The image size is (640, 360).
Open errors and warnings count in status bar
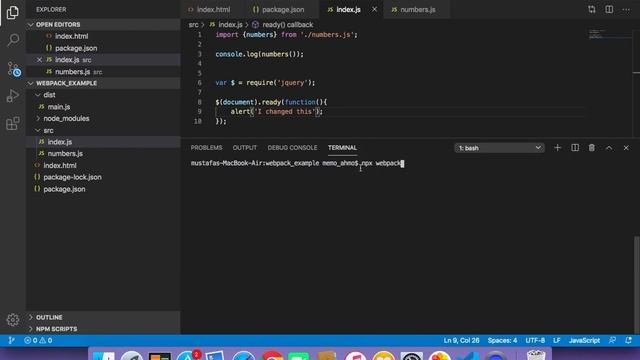click(38, 340)
